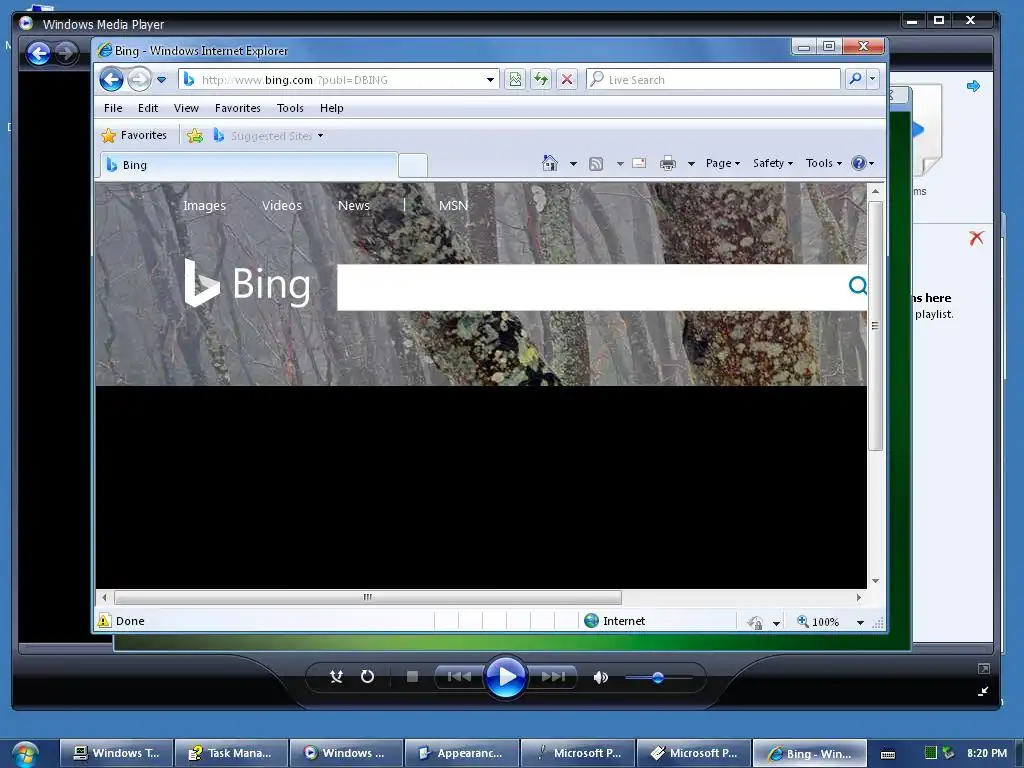This screenshot has width=1024, height=768.
Task: Expand the address bar URL dropdown
Action: pyautogui.click(x=490, y=80)
